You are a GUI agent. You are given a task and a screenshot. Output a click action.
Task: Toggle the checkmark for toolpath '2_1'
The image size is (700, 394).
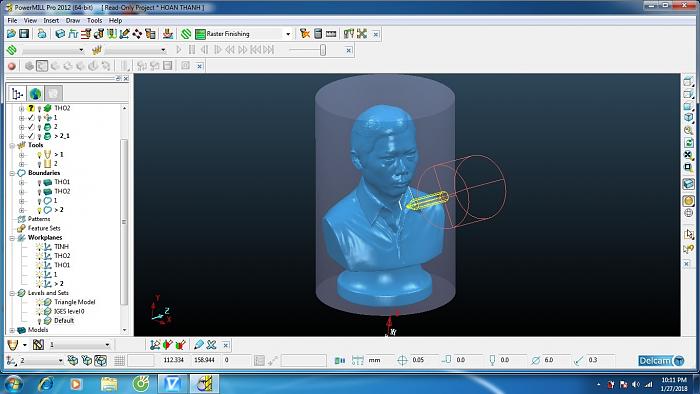point(31,136)
